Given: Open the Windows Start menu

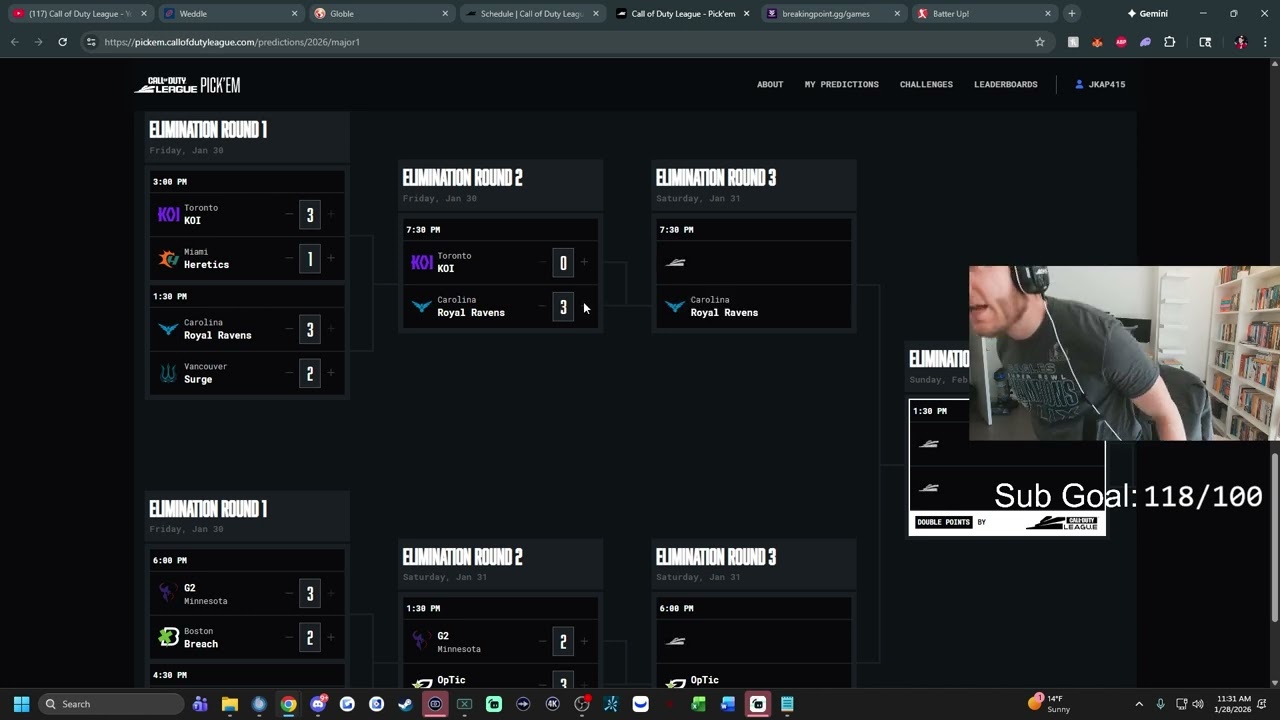Looking at the screenshot, I should [x=21, y=704].
